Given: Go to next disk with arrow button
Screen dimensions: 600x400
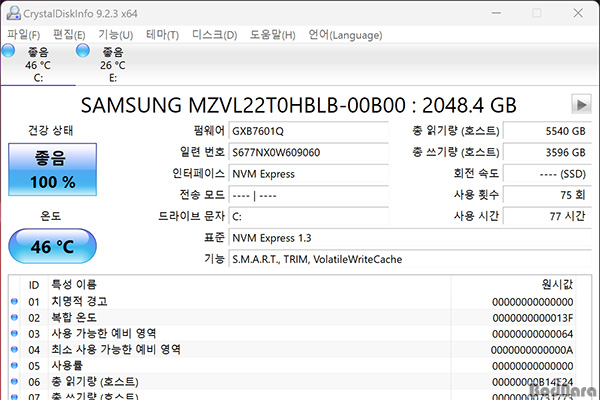Looking at the screenshot, I should tap(581, 104).
